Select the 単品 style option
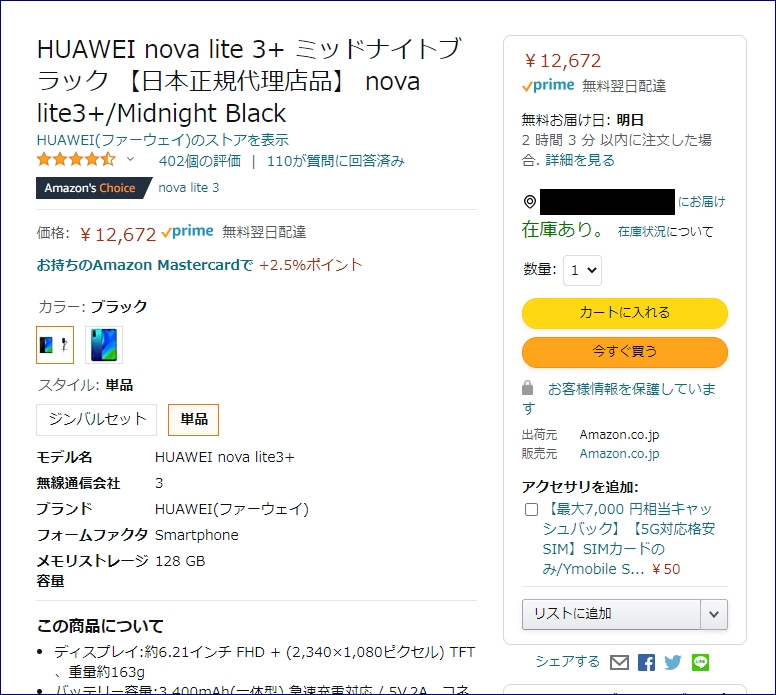Screen dimensions: 776x695 [193, 419]
